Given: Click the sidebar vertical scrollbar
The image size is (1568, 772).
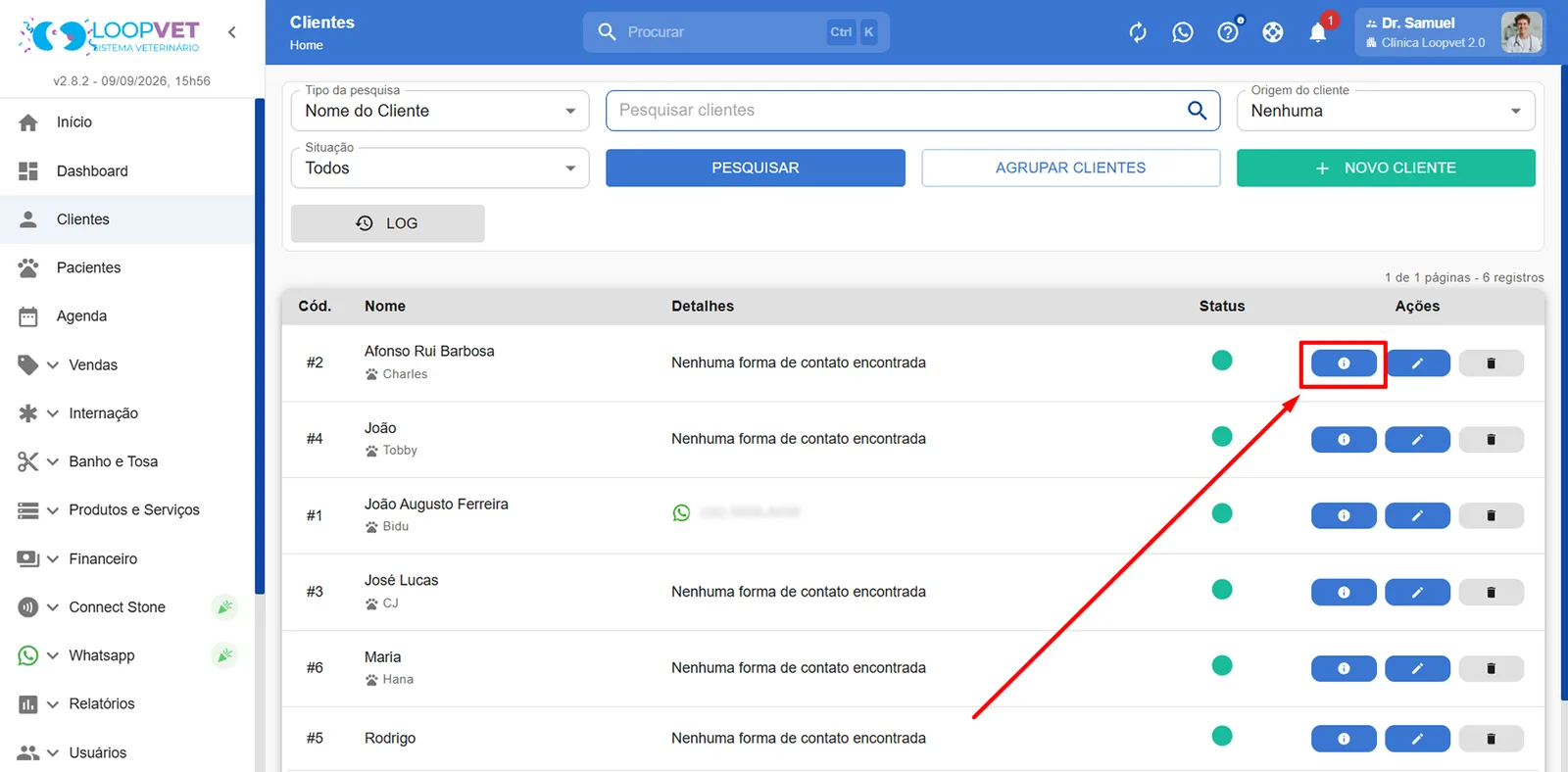Looking at the screenshot, I should pyautogui.click(x=260, y=346).
